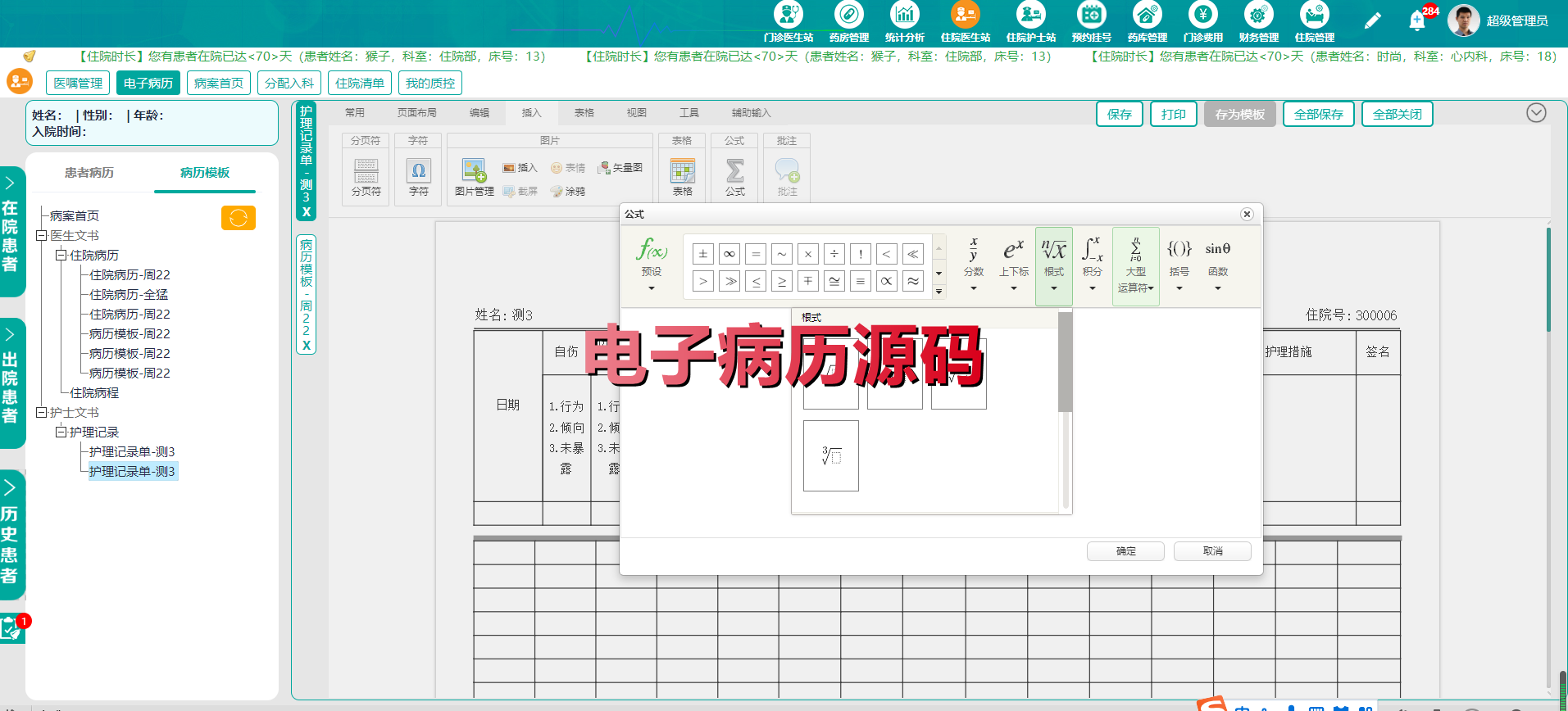1568x711 pixels.
Task: Click the pencil edit icon in header
Action: point(1372,20)
